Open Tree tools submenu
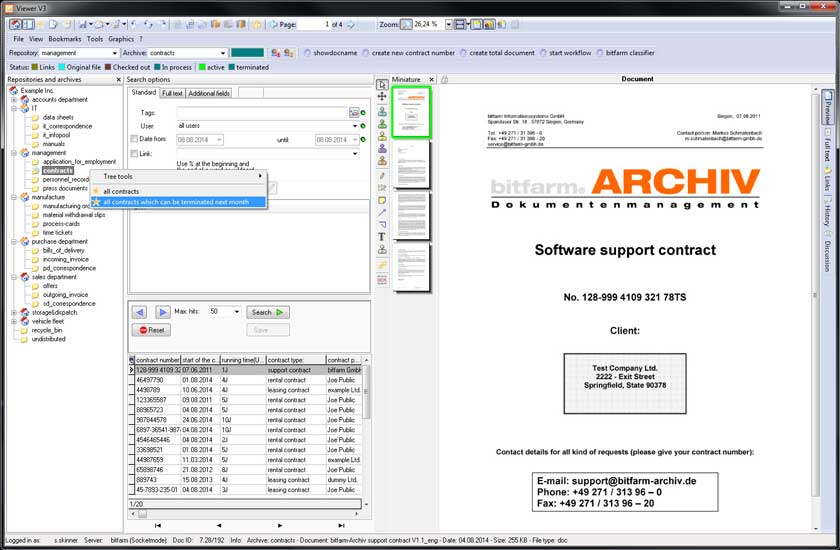This screenshot has width=840, height=550. tap(178, 176)
